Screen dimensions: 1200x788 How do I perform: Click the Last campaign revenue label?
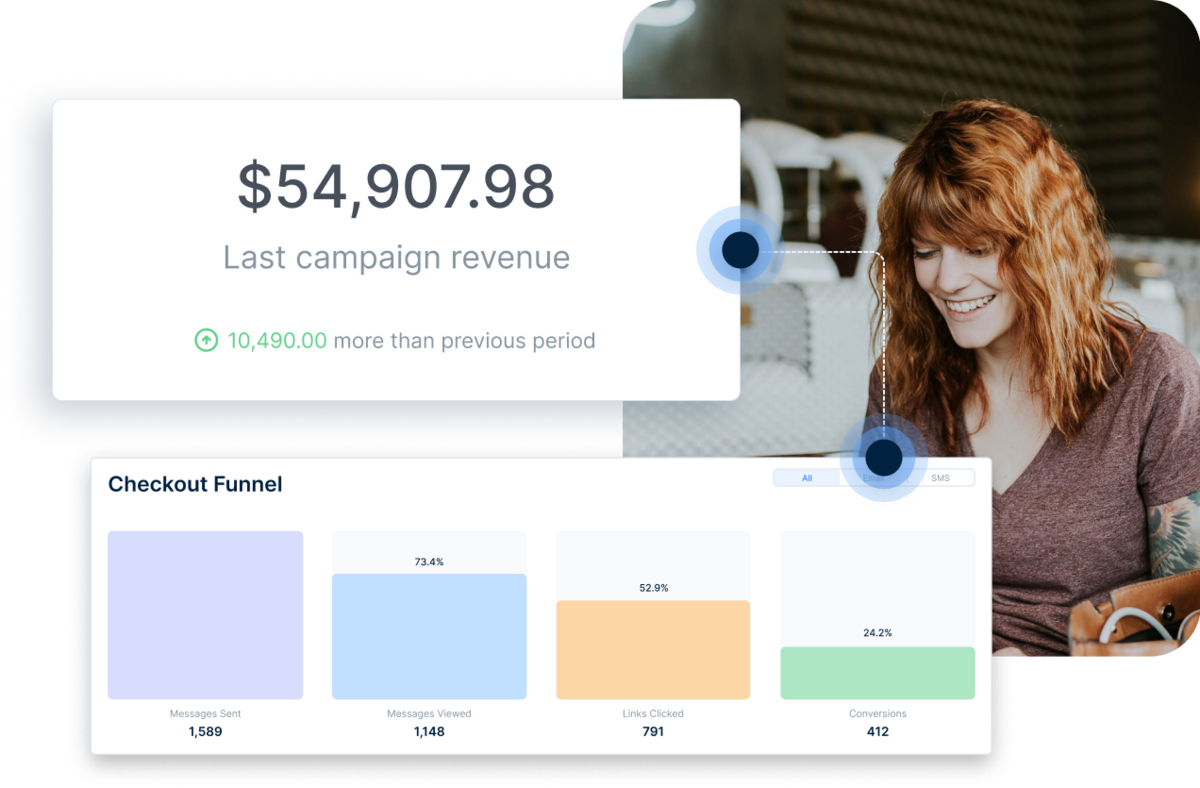pos(396,257)
